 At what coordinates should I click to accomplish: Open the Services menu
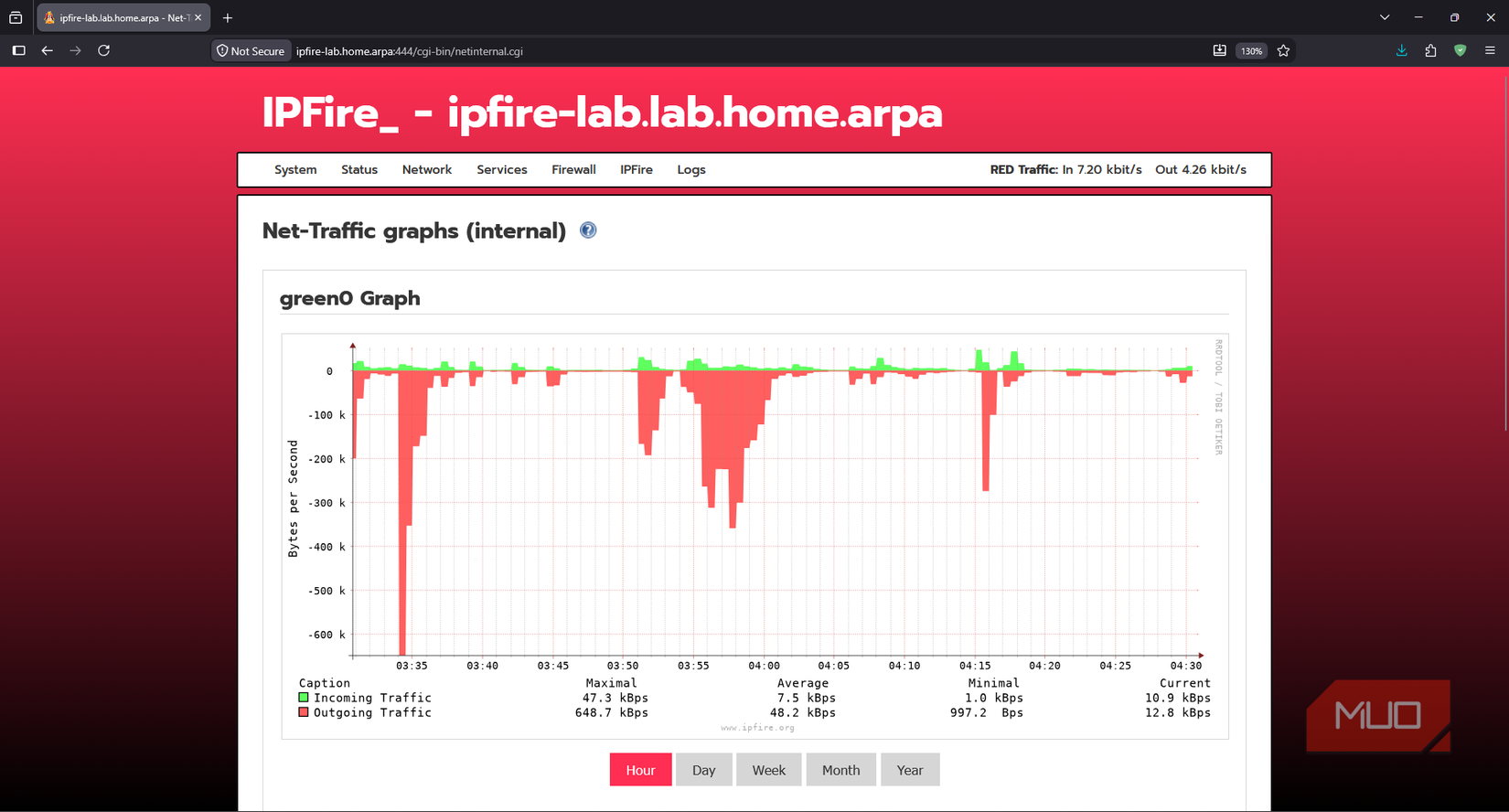tap(502, 170)
